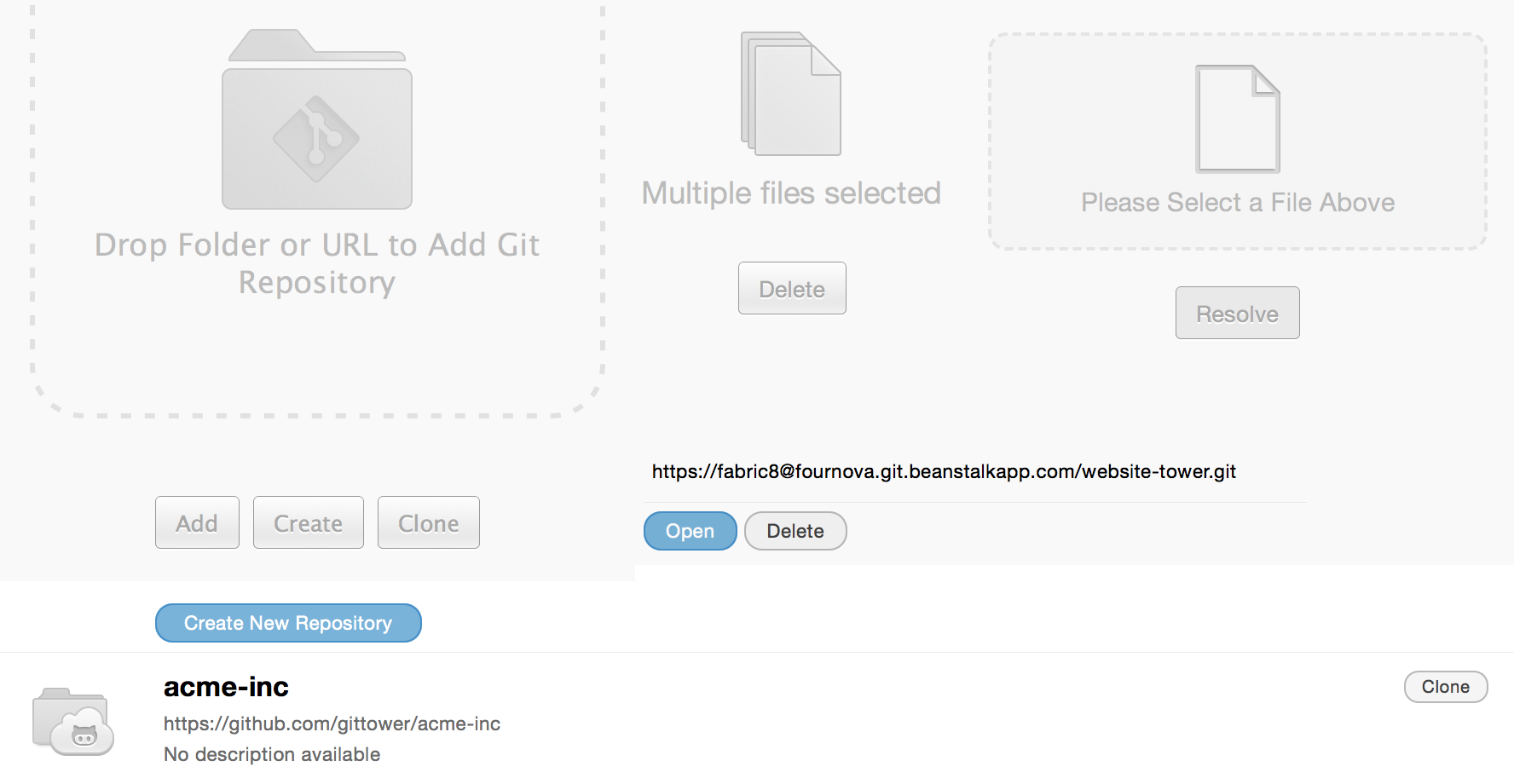Click the GitHub cloud folder icon

pos(73,721)
